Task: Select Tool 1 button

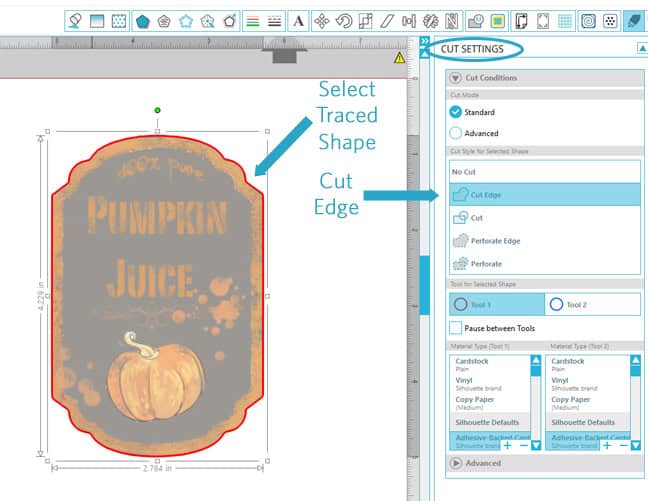Action: tap(497, 304)
